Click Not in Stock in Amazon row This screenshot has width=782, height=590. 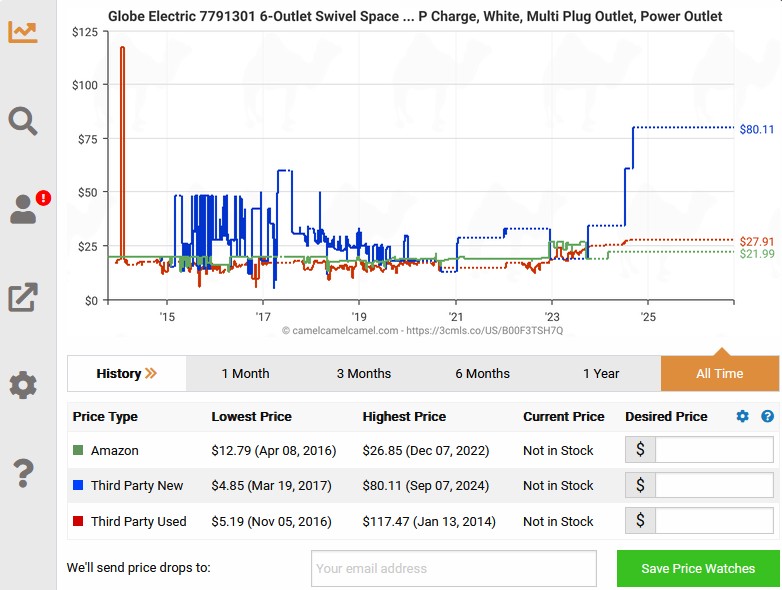(x=558, y=451)
